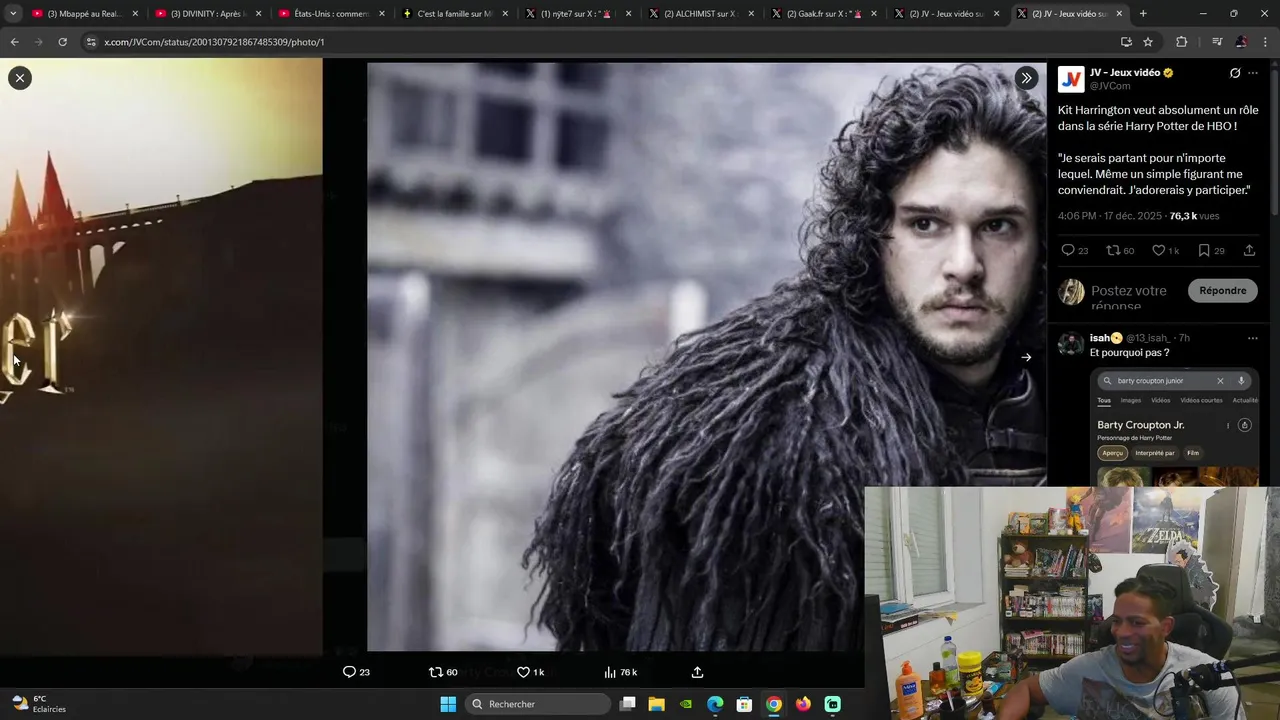Screen dimensions: 1280x720
Task: Click the page vertical scrollbar
Action: pos(1275,140)
